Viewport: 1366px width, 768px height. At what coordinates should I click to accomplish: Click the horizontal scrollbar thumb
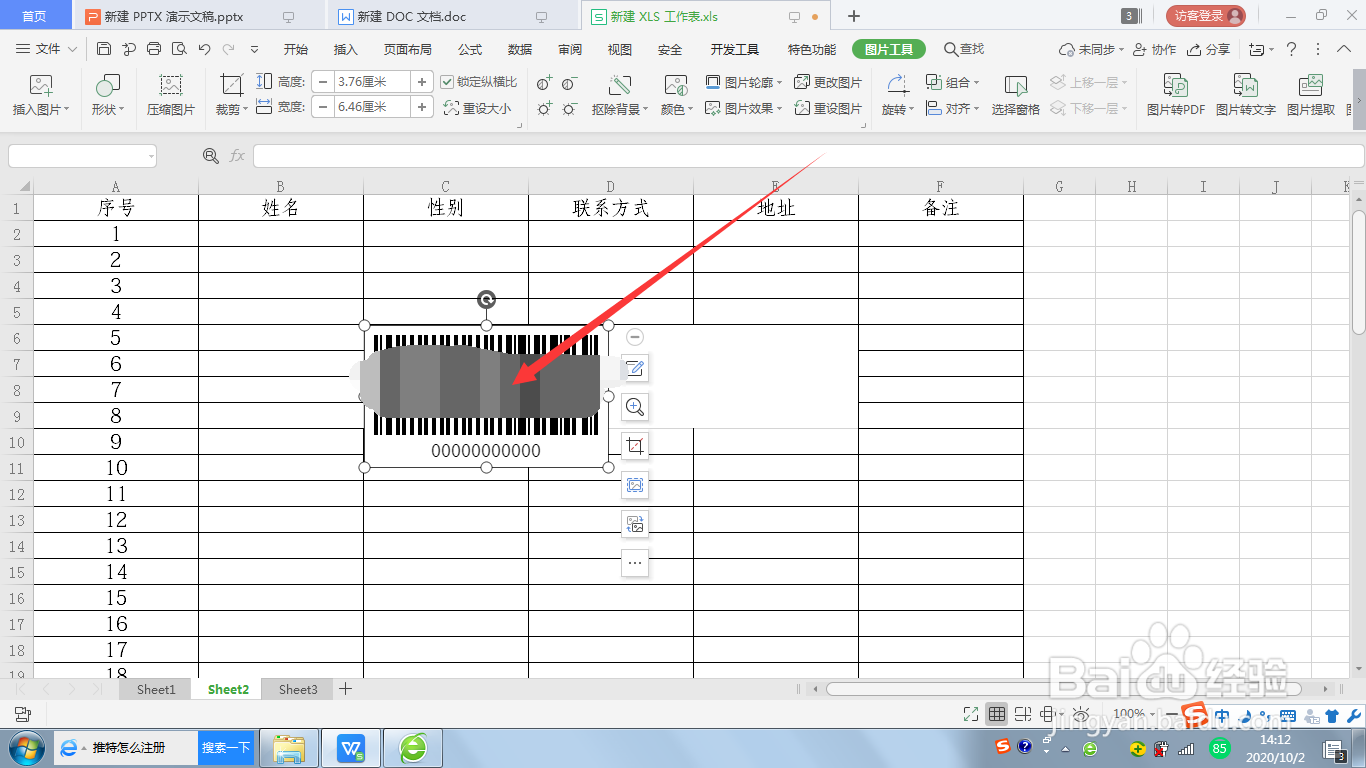(1064, 689)
